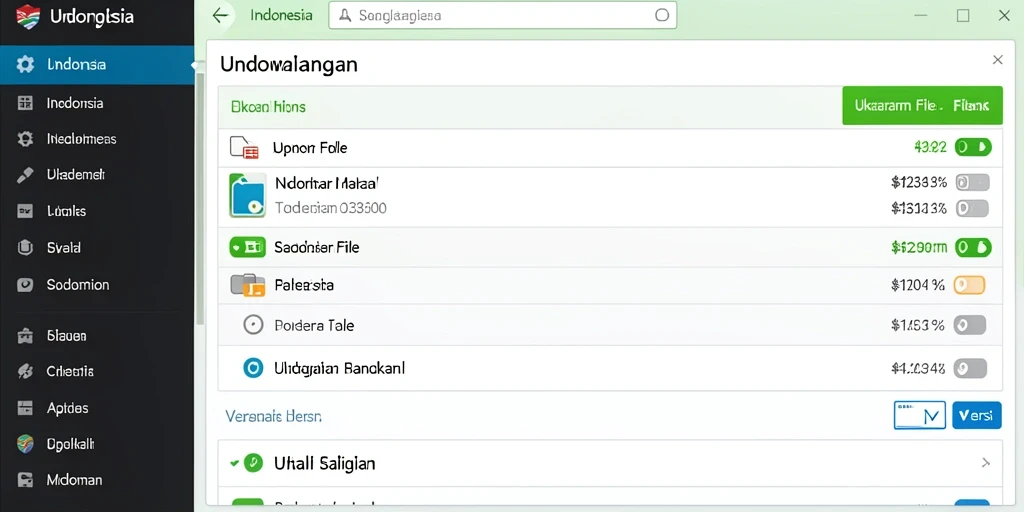Screen dimensions: 1024x512
Task: Click the blue Ndorhar Malaal app thumbnail
Action: [x=248, y=195]
